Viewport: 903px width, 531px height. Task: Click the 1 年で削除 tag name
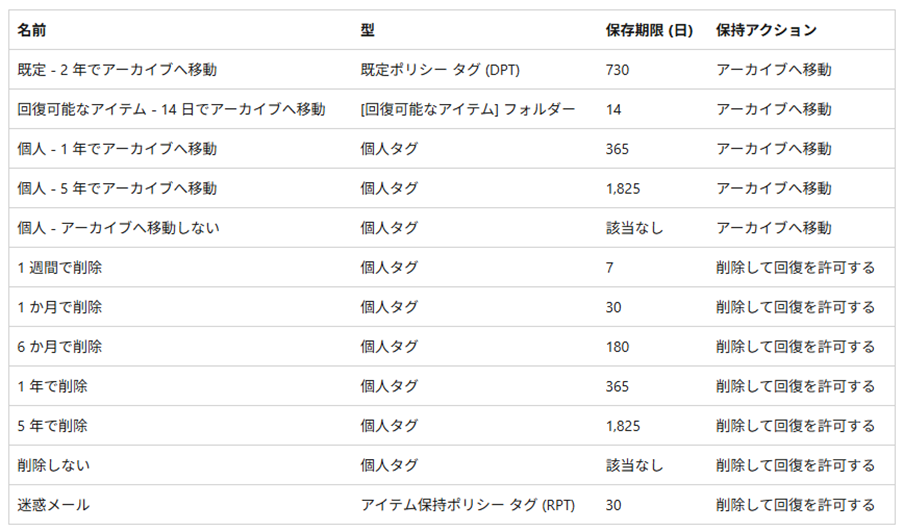[52, 386]
